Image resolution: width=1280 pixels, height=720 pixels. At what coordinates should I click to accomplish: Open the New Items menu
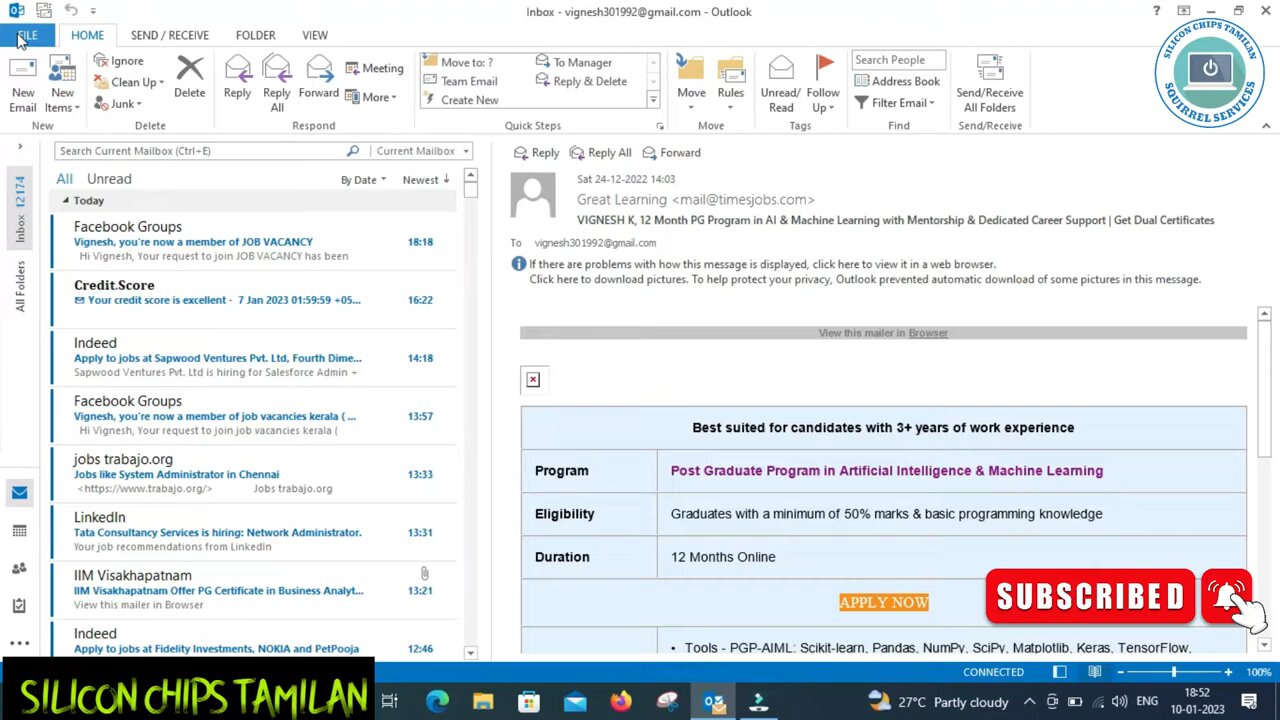62,85
